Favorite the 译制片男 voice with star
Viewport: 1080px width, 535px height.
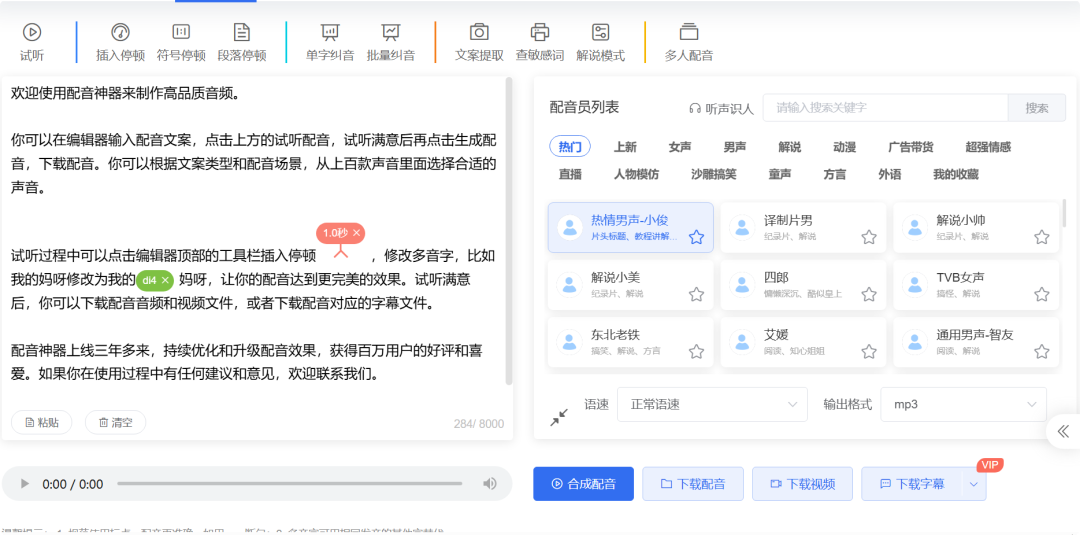pos(869,237)
